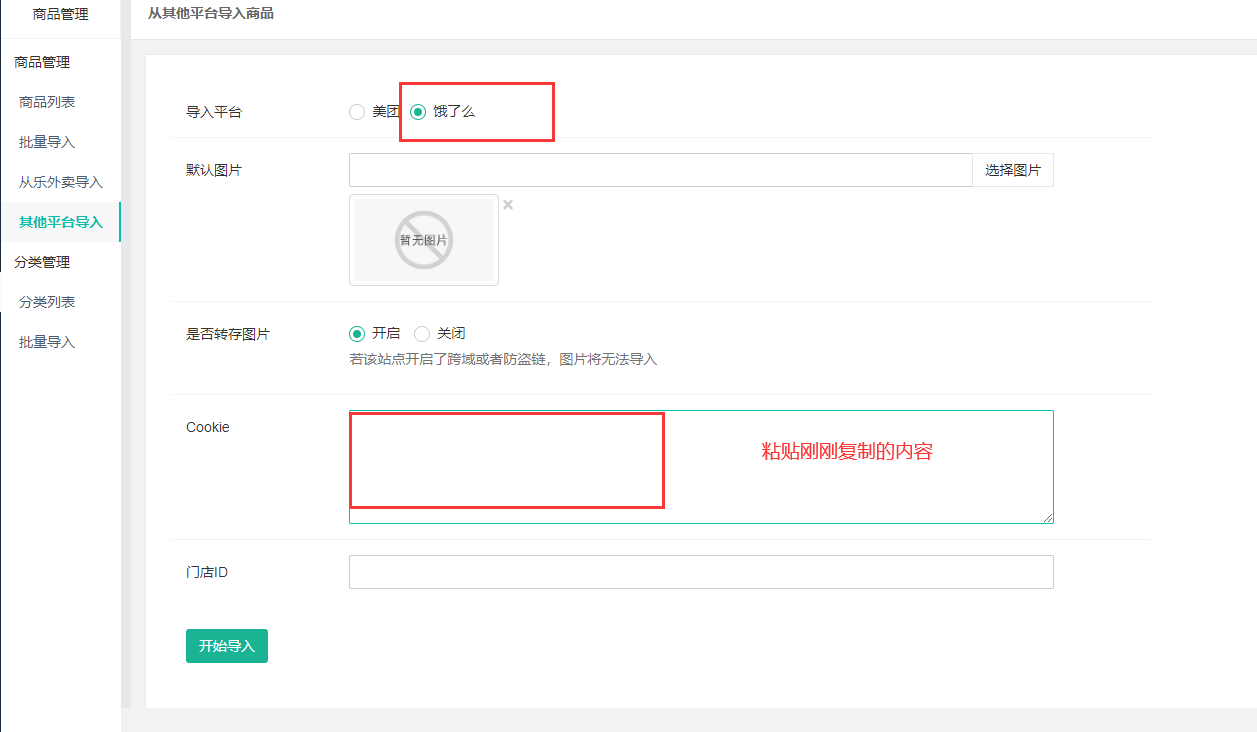Click the hint text about 跨域或者防盗链
The width and height of the screenshot is (1257, 732).
[x=503, y=359]
